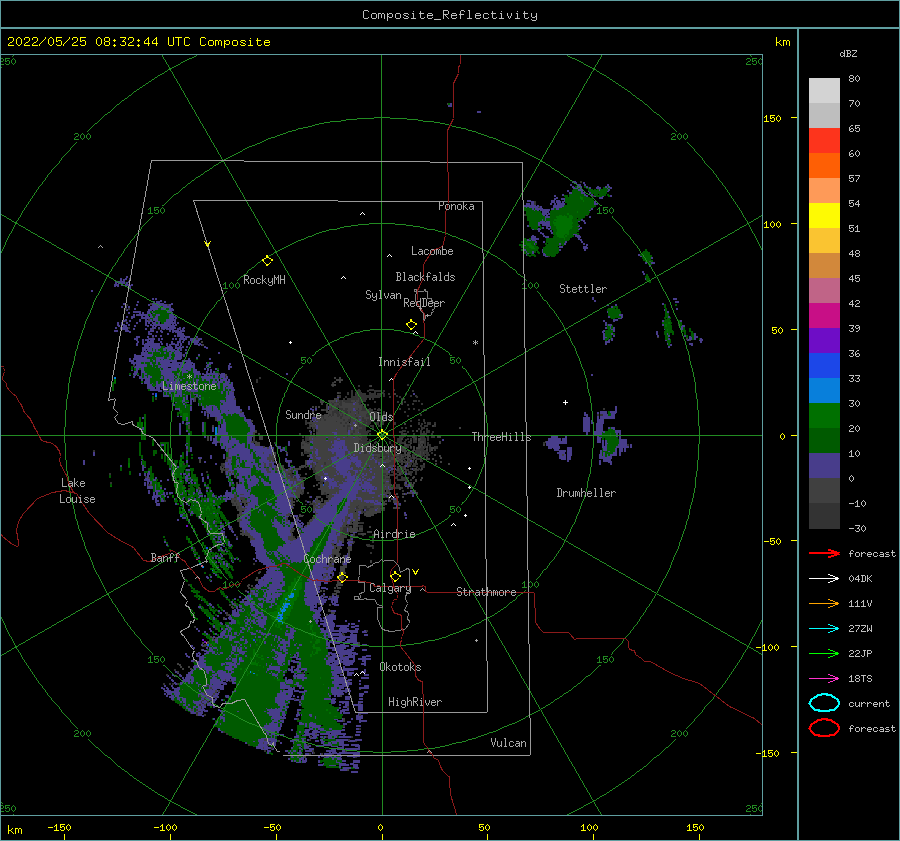Click the yellow V marker near Calgary
Image resolution: width=900 pixels, height=841 pixels.
416,572
